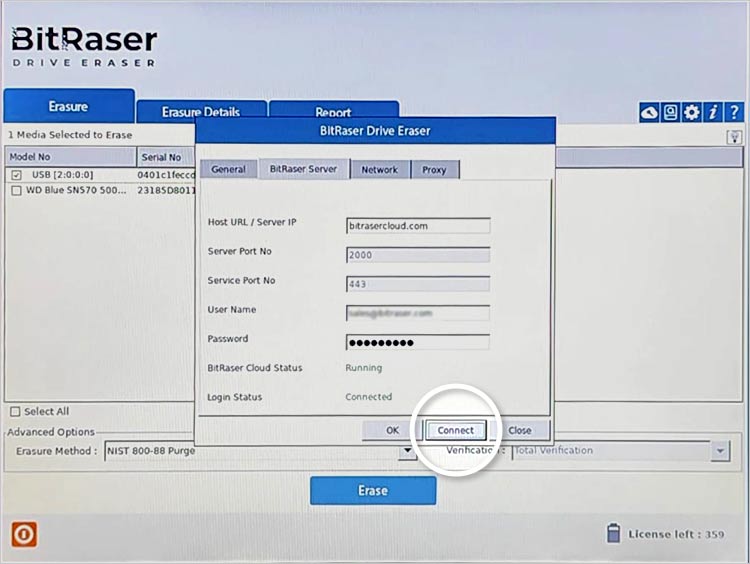This screenshot has height=564, width=750.
Task: Click the OK button in dialog
Action: click(x=392, y=431)
